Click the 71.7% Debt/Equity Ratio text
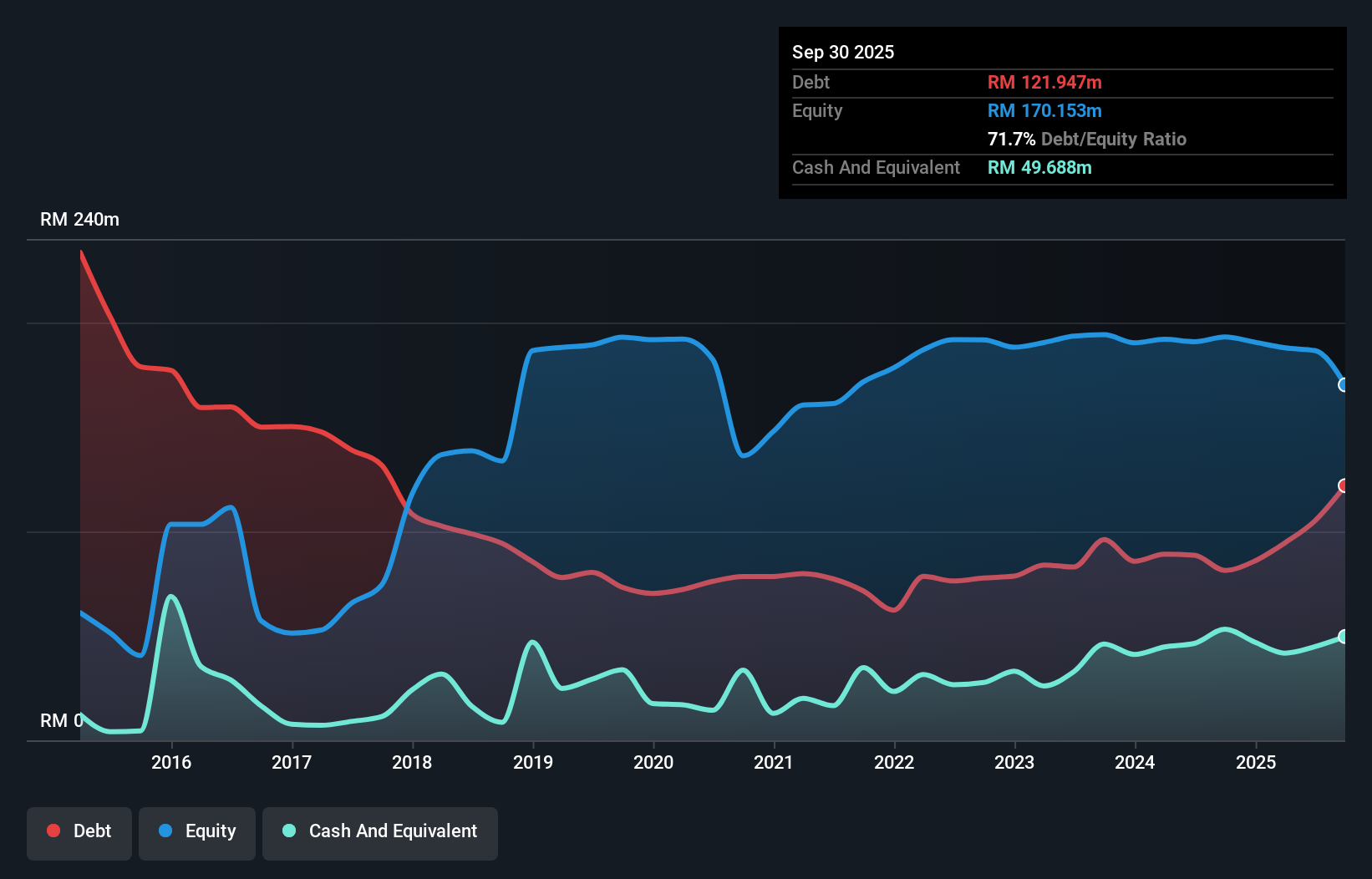 pos(1087,139)
